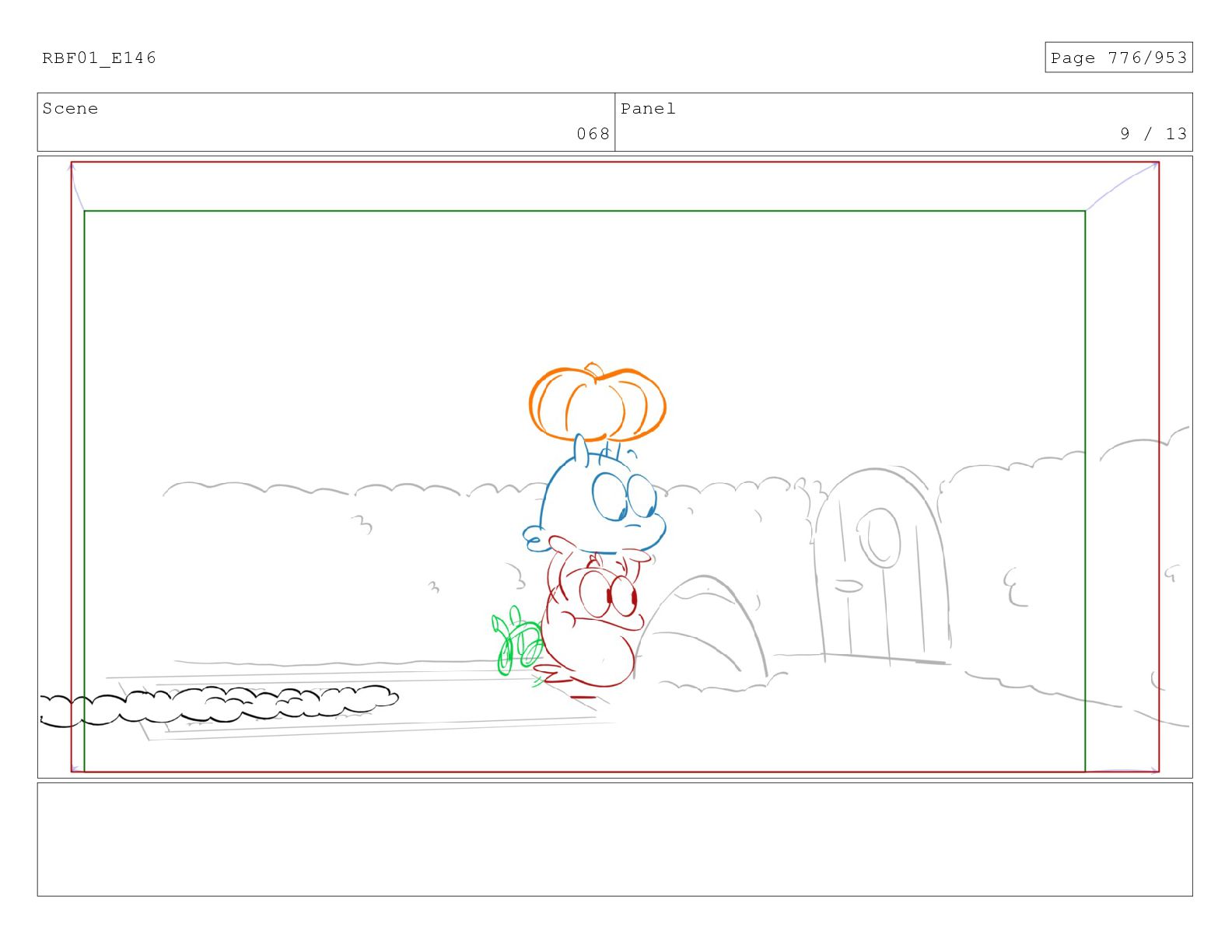1232x952 pixels.
Task: Click the black cloud-shaped bush outline
Action: tap(219, 705)
